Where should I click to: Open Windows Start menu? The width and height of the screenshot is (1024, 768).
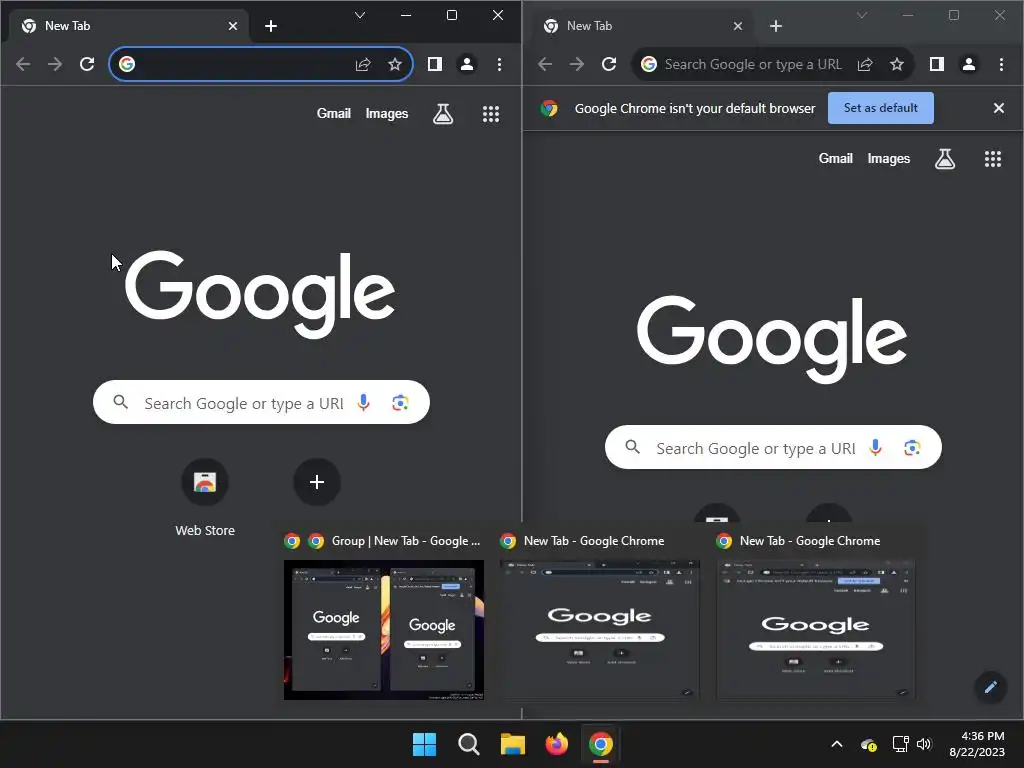(424, 744)
